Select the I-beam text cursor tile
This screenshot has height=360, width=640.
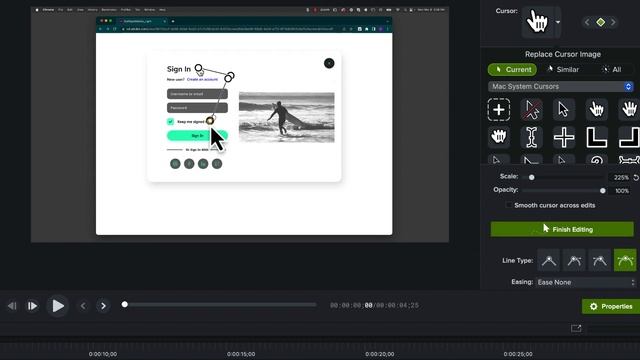pyautogui.click(x=531, y=137)
